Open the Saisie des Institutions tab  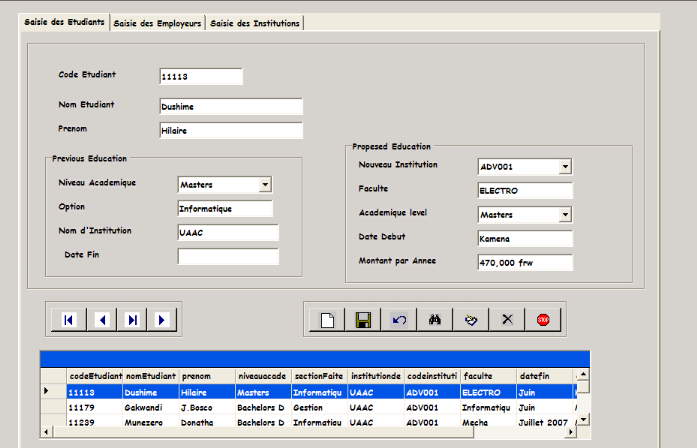(x=254, y=22)
